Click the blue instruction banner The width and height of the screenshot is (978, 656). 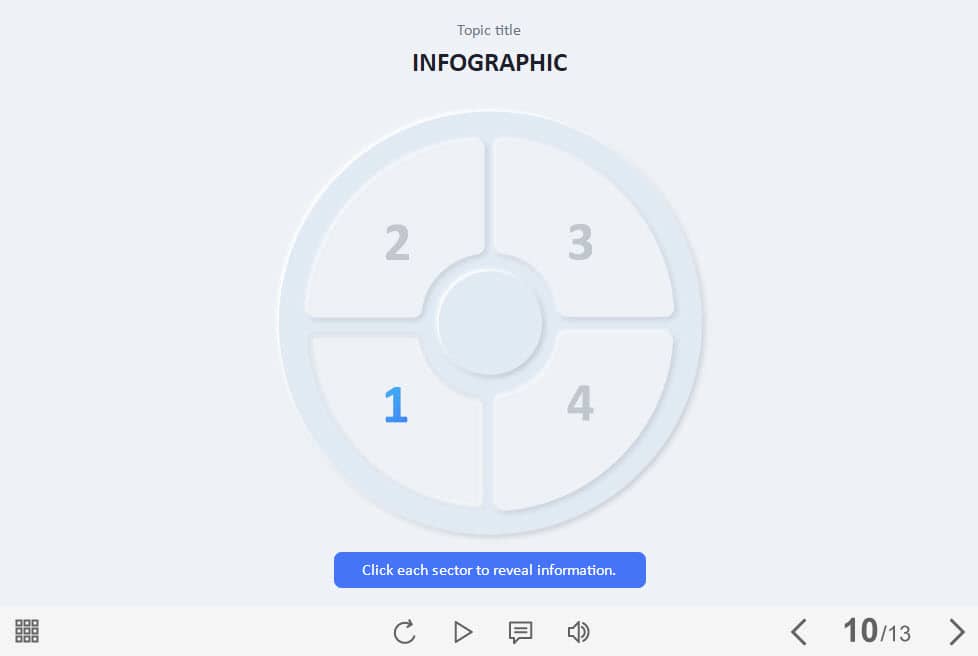tap(489, 570)
